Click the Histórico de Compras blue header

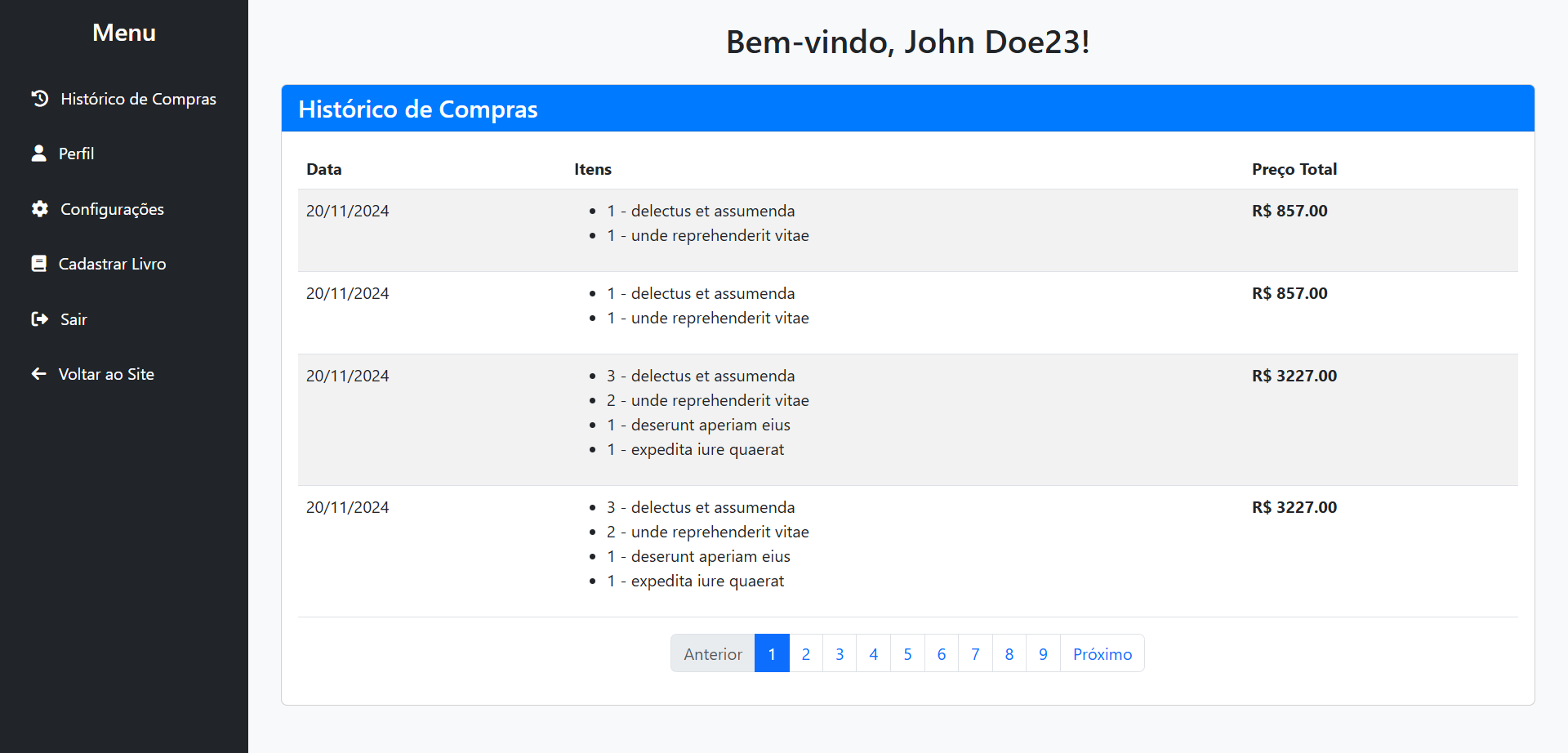(x=419, y=109)
